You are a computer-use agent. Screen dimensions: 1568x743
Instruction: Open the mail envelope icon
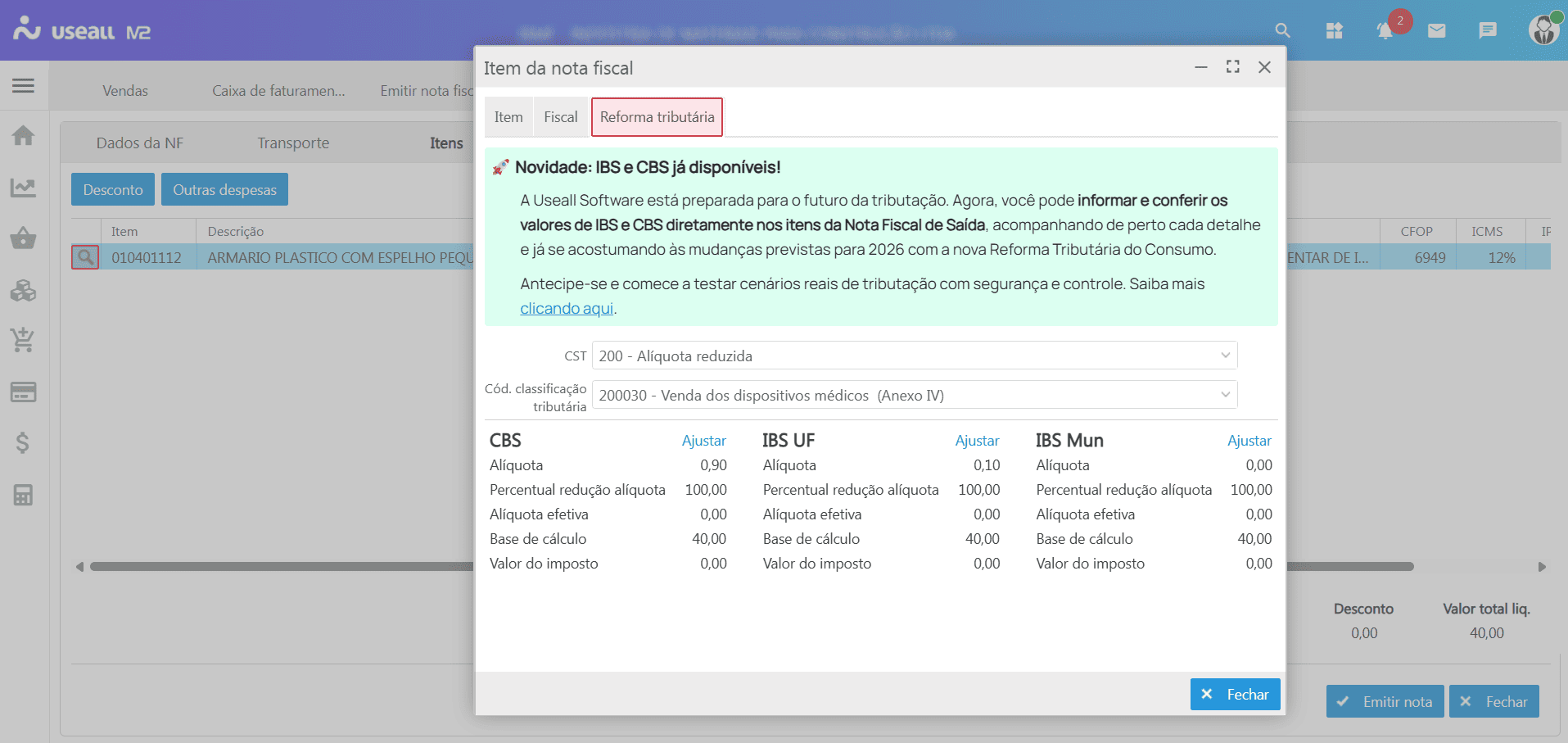(1436, 31)
